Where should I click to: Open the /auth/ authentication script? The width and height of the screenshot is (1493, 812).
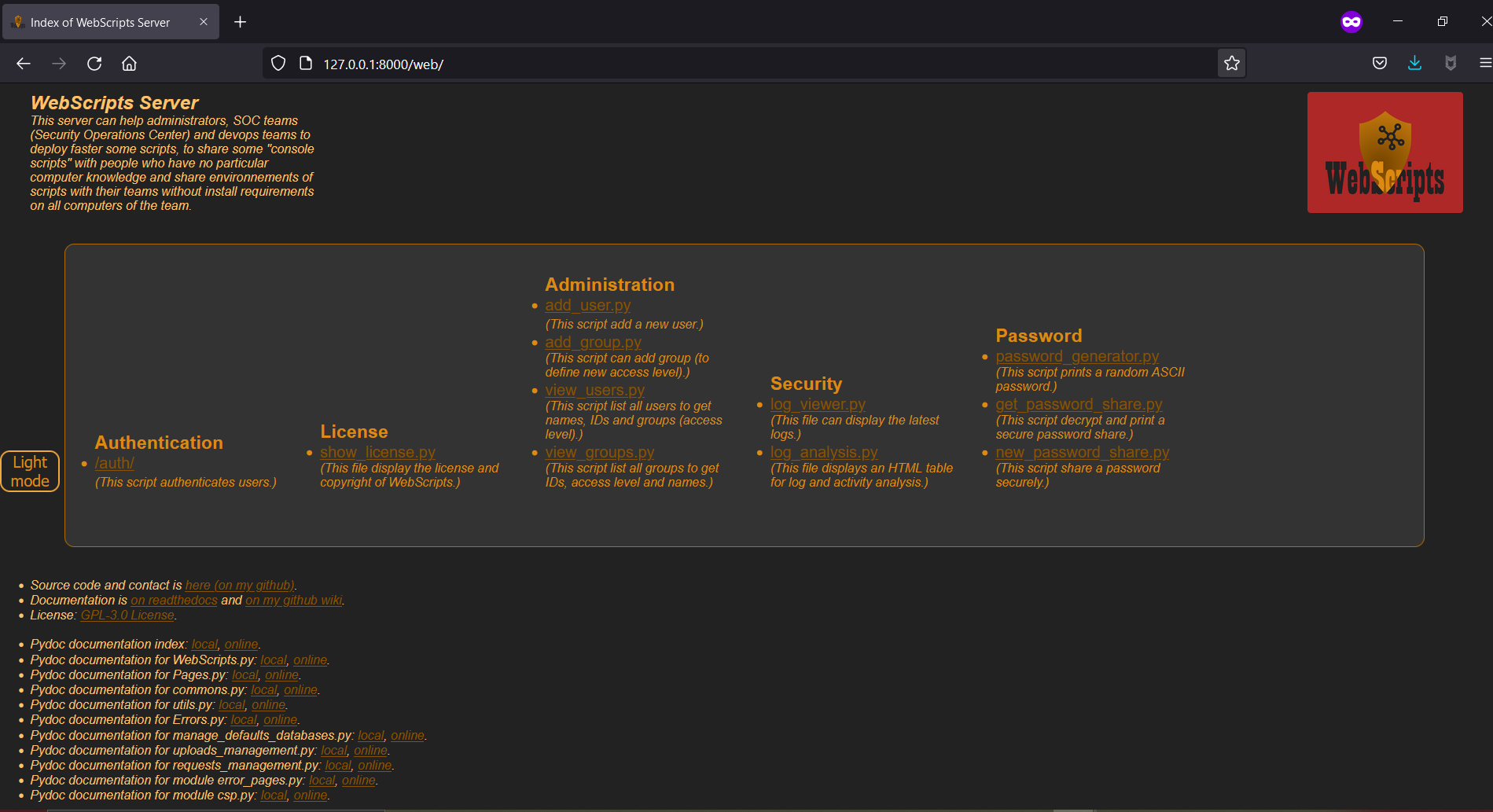tap(114, 463)
